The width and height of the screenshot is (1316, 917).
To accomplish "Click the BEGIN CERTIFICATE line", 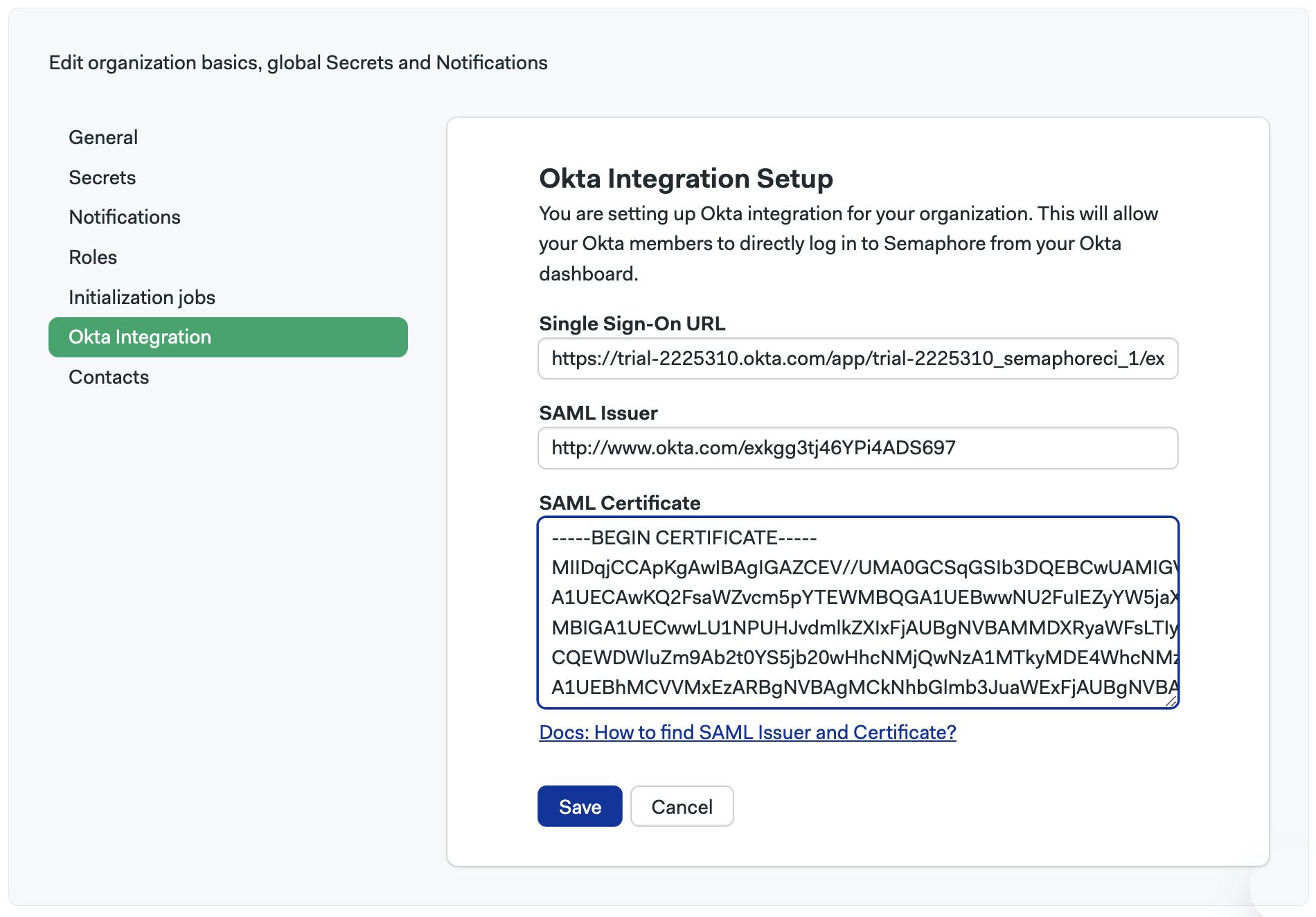I will 684,537.
